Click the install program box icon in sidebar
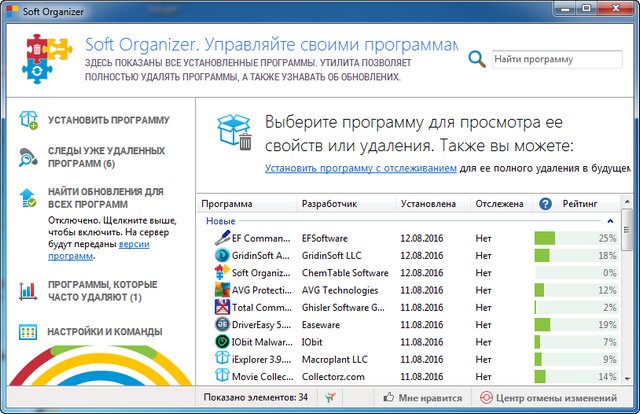 click(28, 121)
